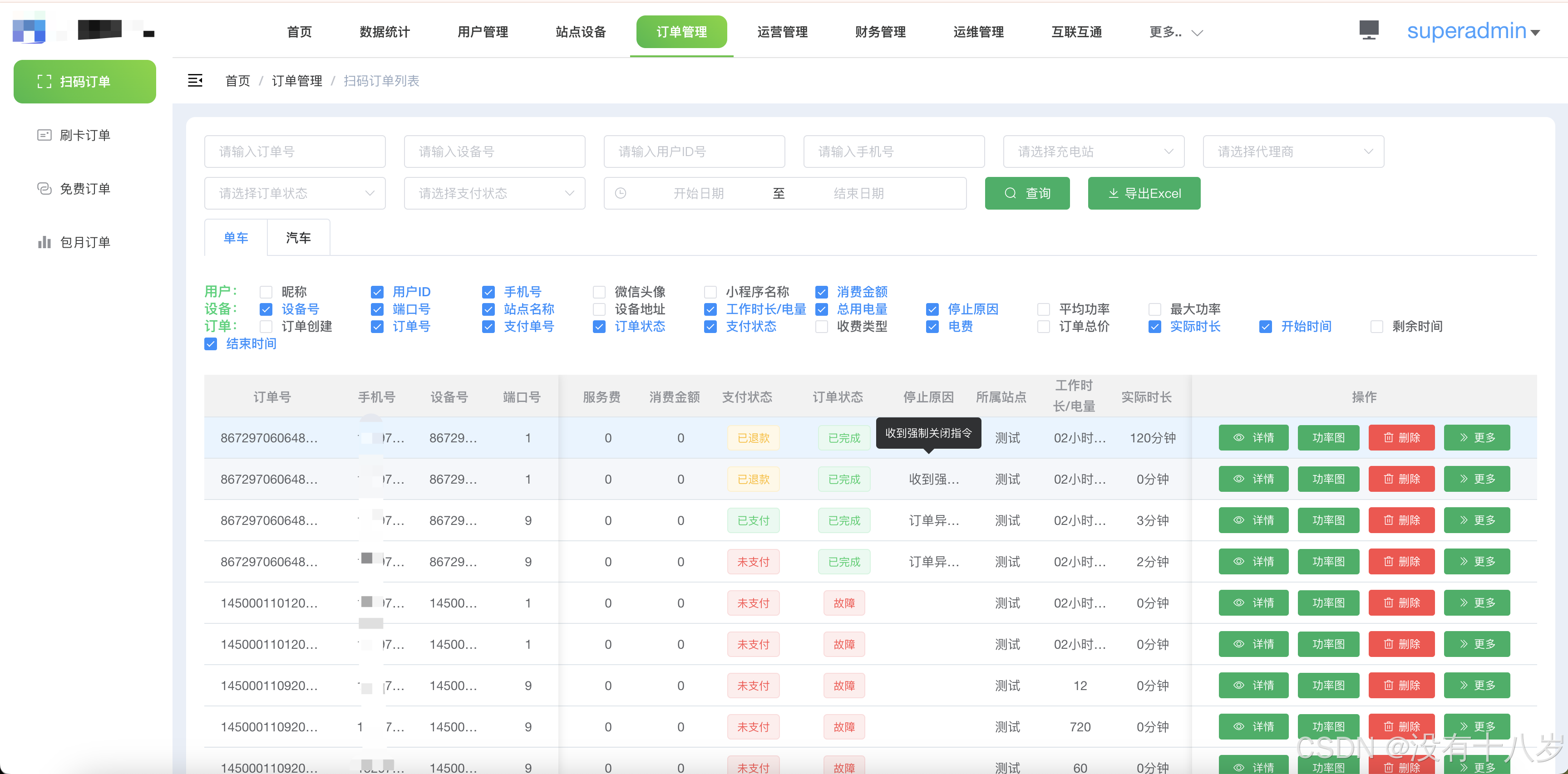Open 免费订单 in the sidebar
Image resolution: width=1568 pixels, height=774 pixels.
click(84, 189)
